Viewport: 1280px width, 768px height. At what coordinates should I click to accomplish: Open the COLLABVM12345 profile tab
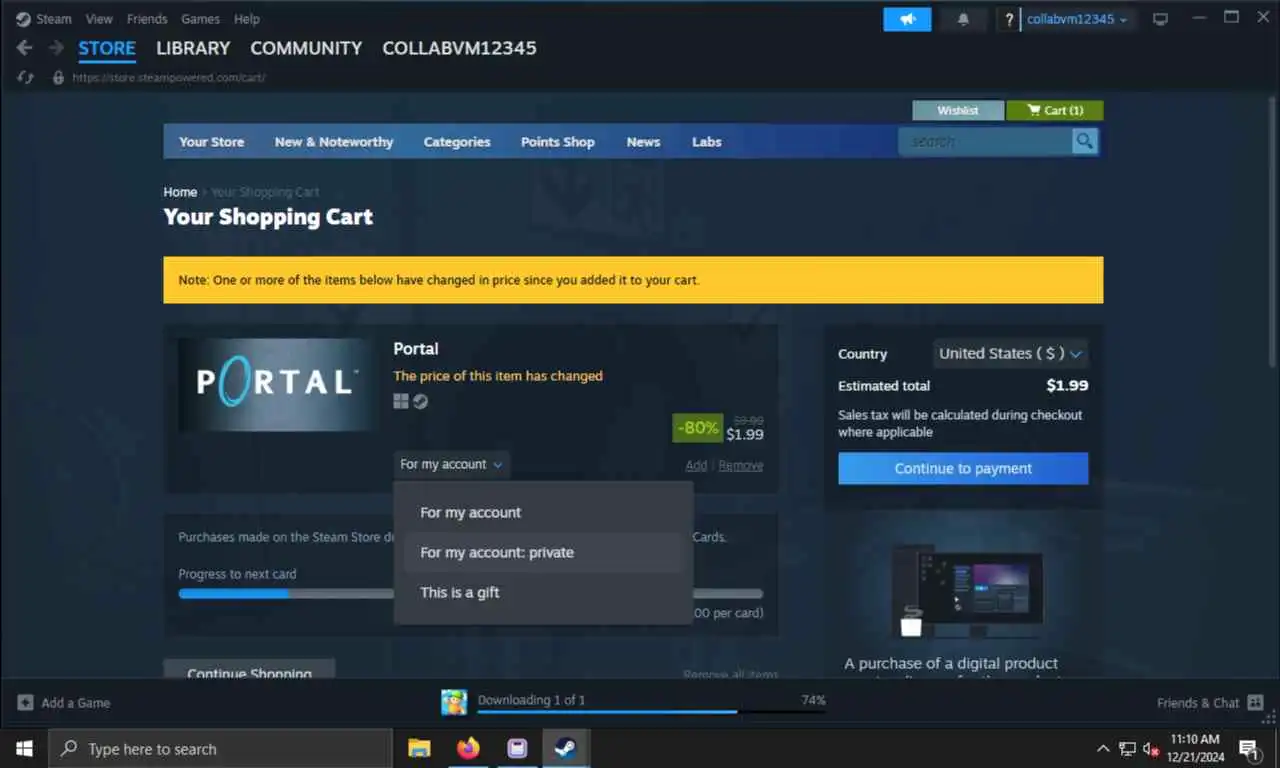[459, 48]
